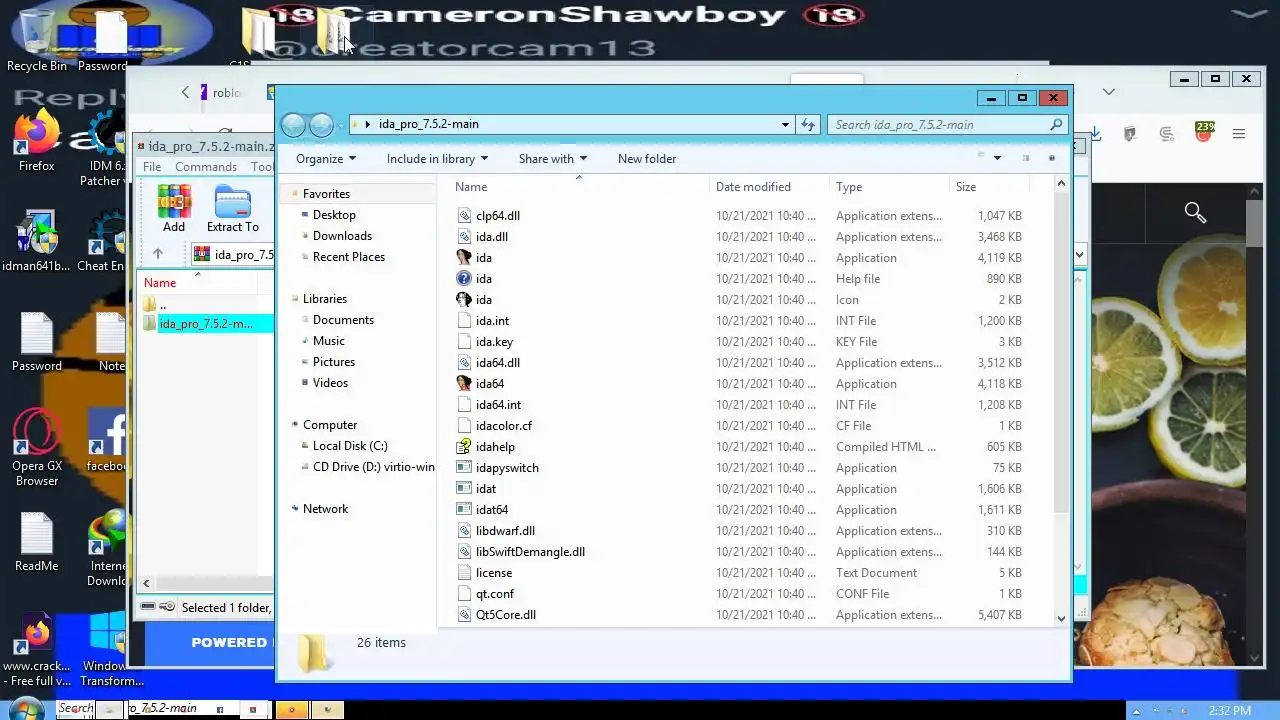
Task: Open Documents library
Action: (x=343, y=320)
